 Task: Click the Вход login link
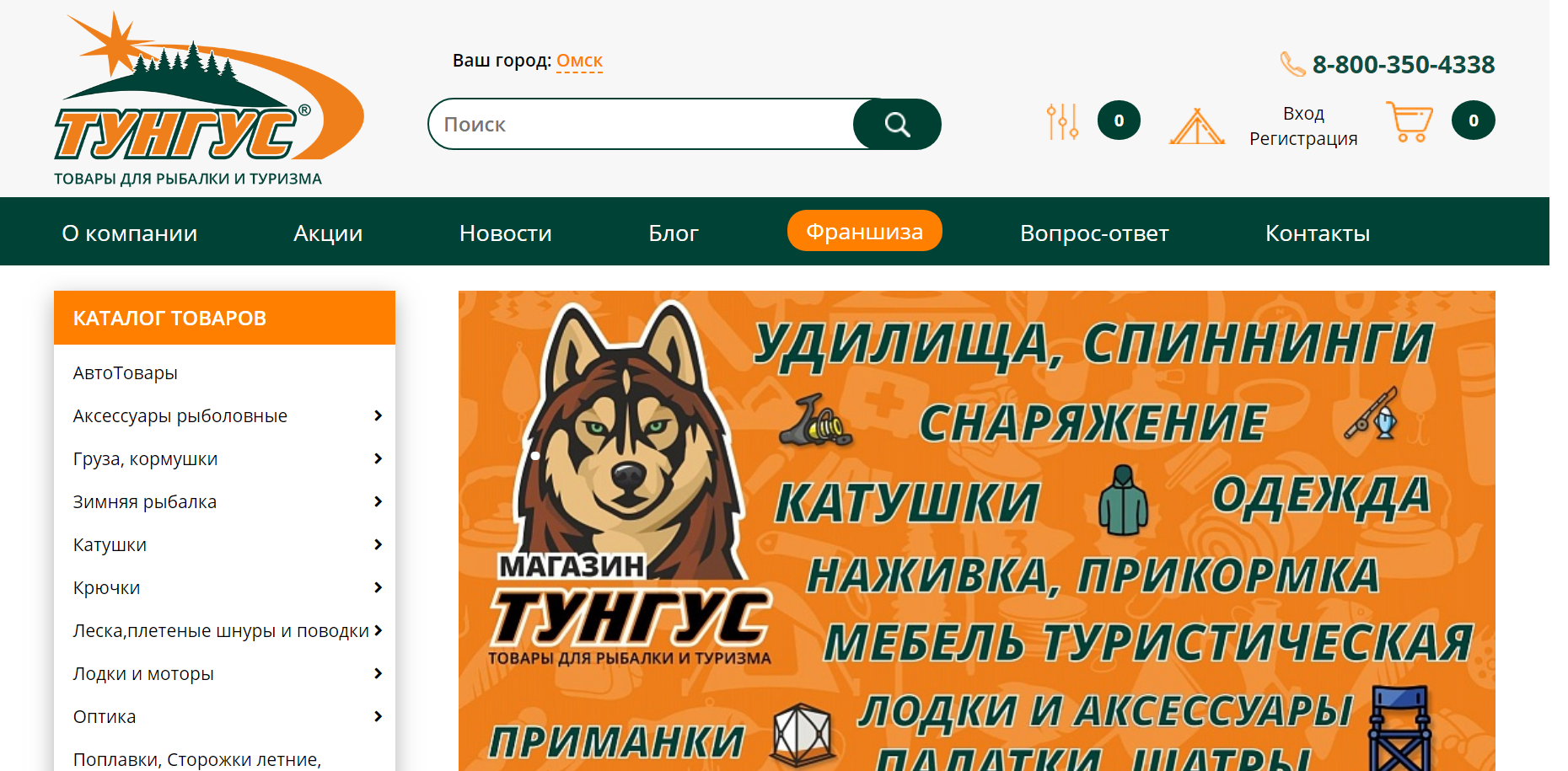1303,114
